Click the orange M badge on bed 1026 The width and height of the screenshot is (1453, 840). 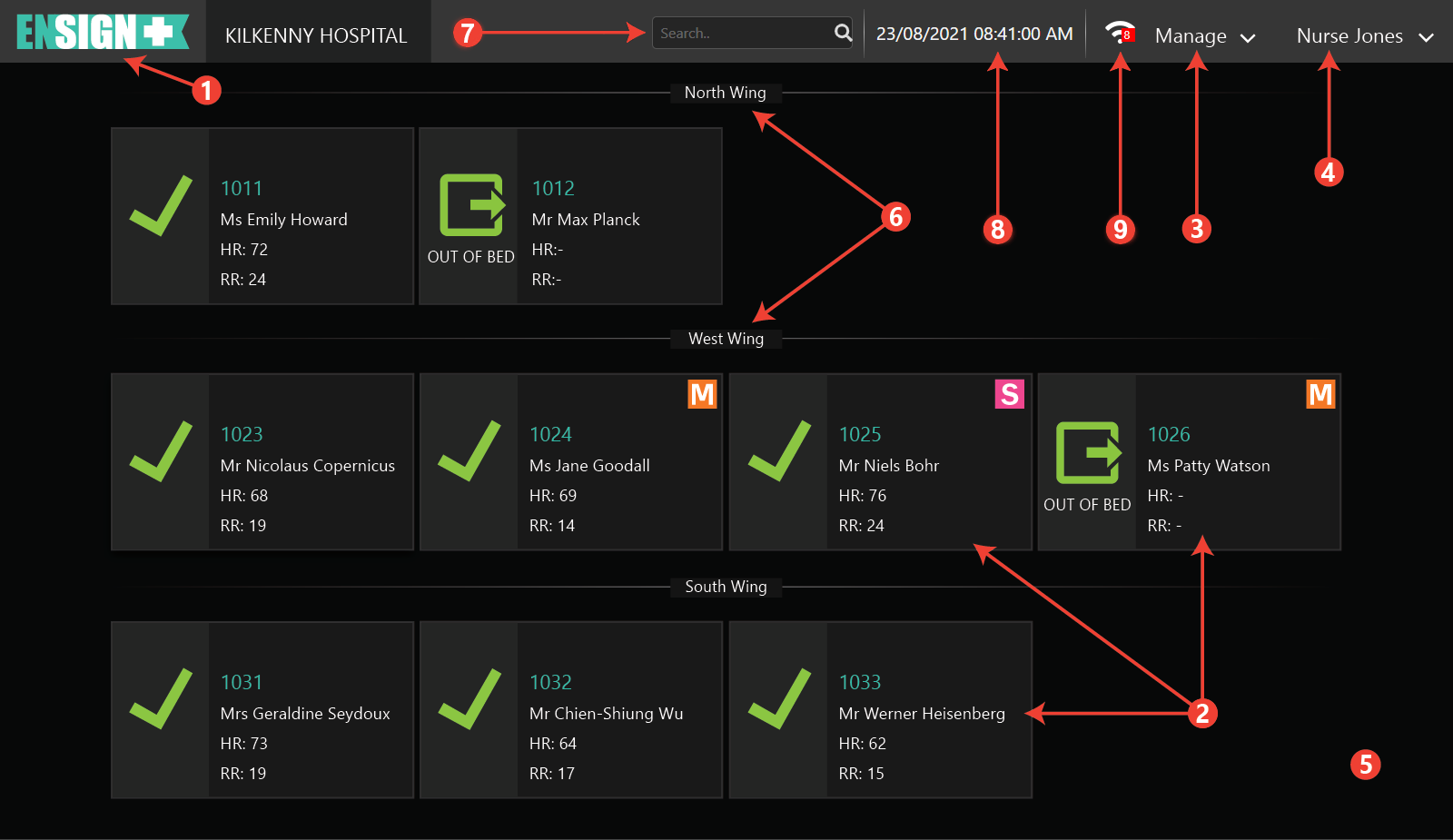(x=1320, y=394)
